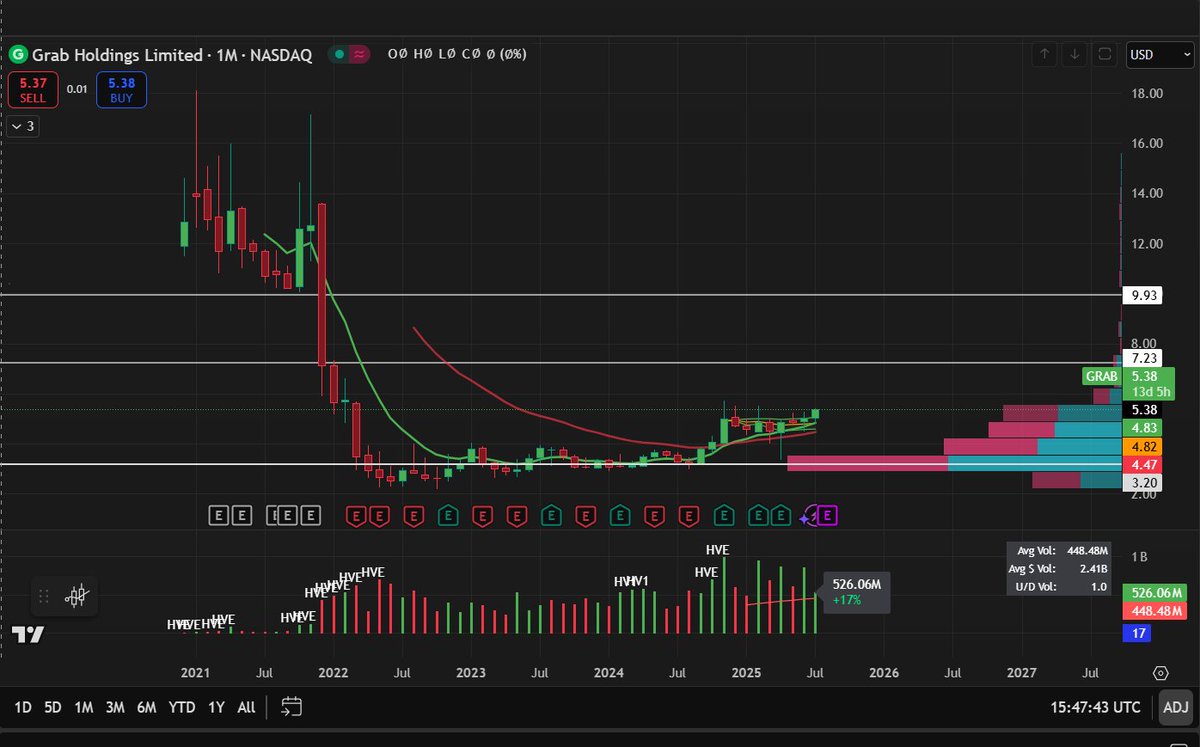Toggle the ADJ adjusted data button
Screen dimensions: 1200x747
coord(1176,707)
